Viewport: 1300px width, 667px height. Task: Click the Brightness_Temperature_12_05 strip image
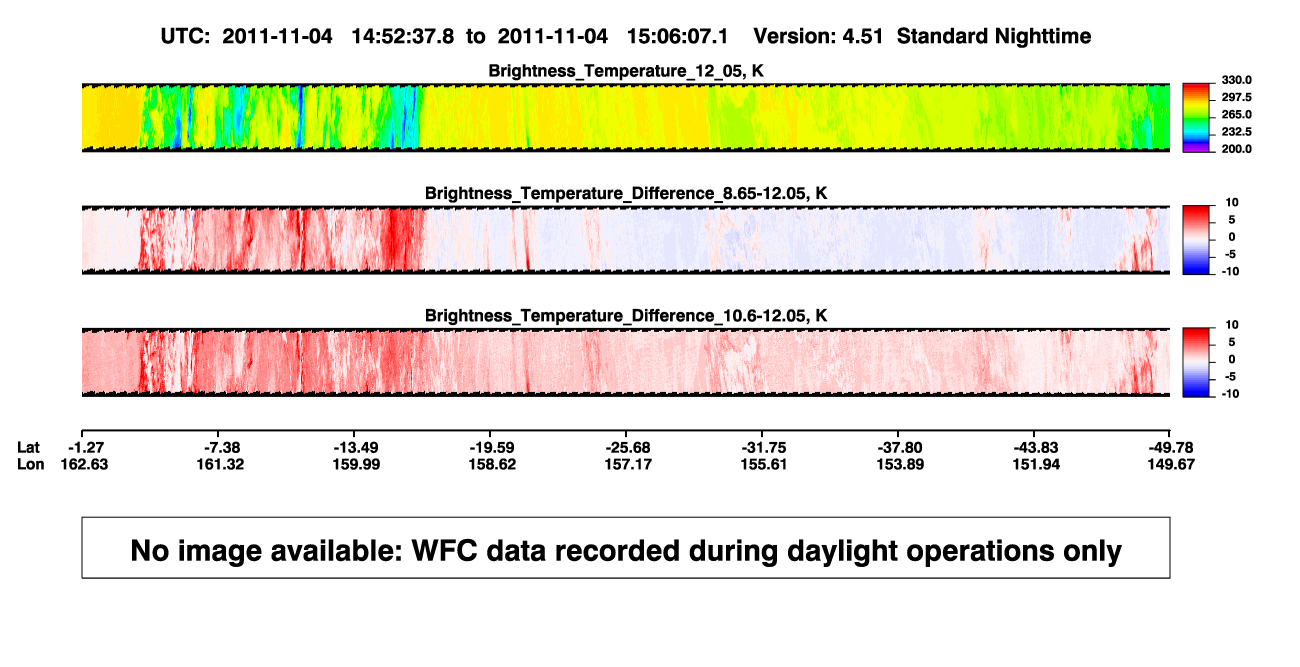pos(625,117)
